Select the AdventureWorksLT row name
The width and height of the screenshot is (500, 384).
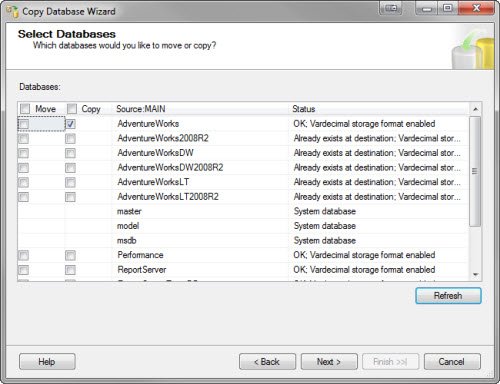153,182
